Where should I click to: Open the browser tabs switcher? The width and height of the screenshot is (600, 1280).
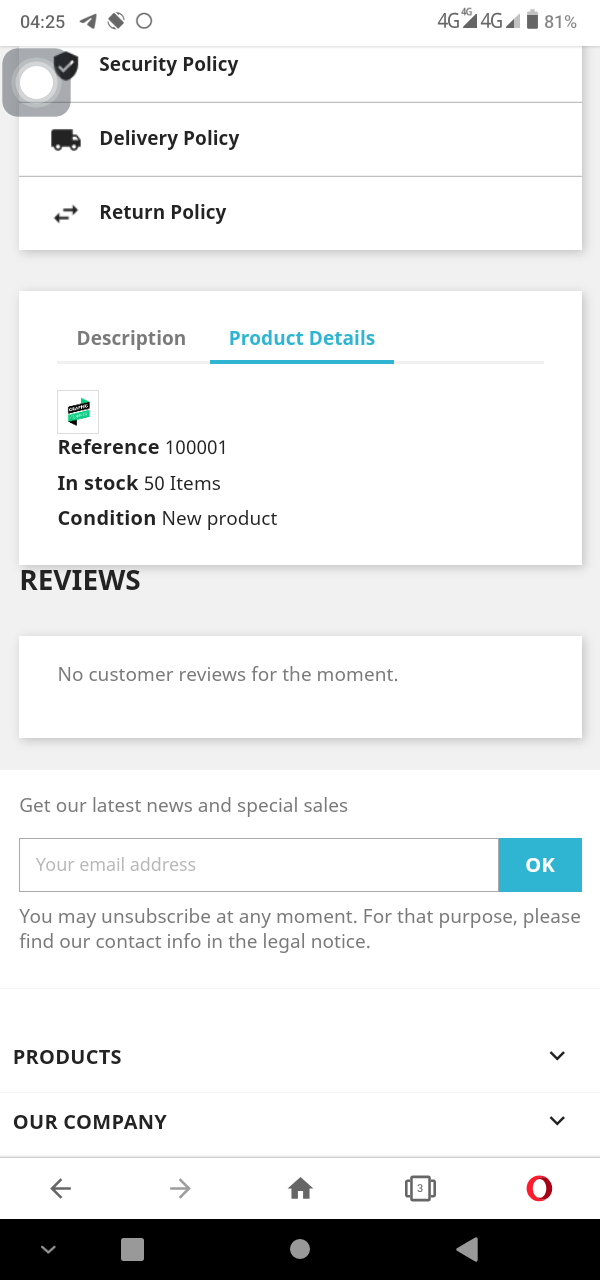pyautogui.click(x=420, y=1188)
